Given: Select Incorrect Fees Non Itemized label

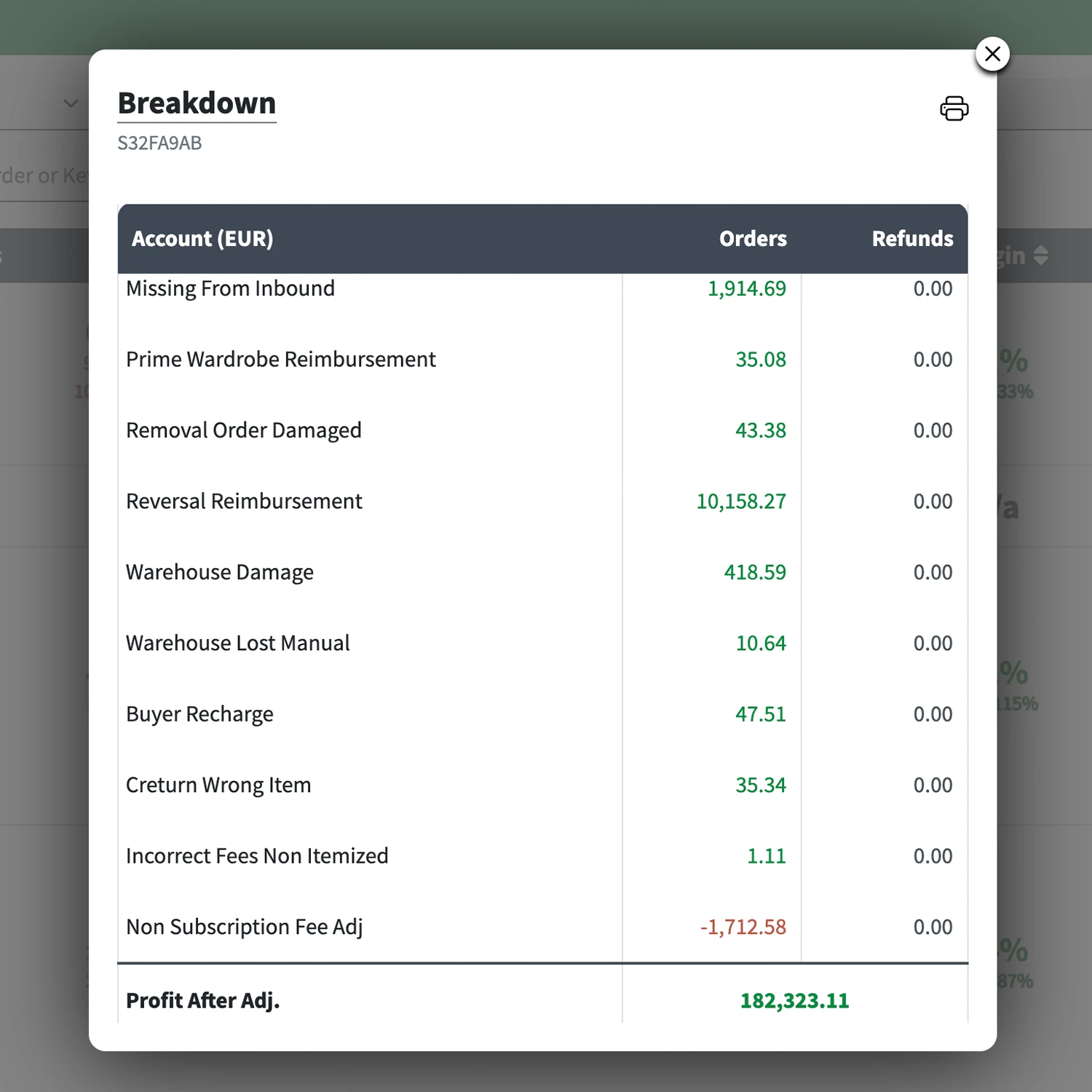Looking at the screenshot, I should (257, 856).
